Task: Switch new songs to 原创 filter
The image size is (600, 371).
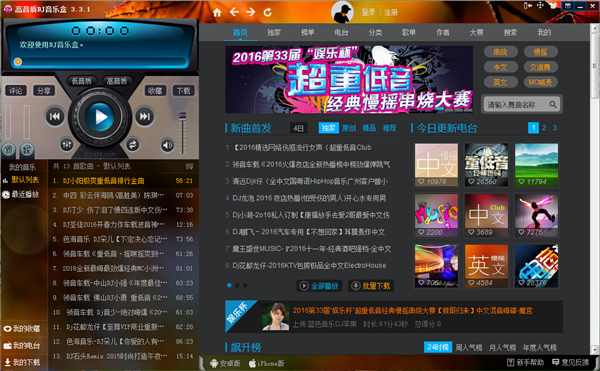Action: (x=349, y=128)
